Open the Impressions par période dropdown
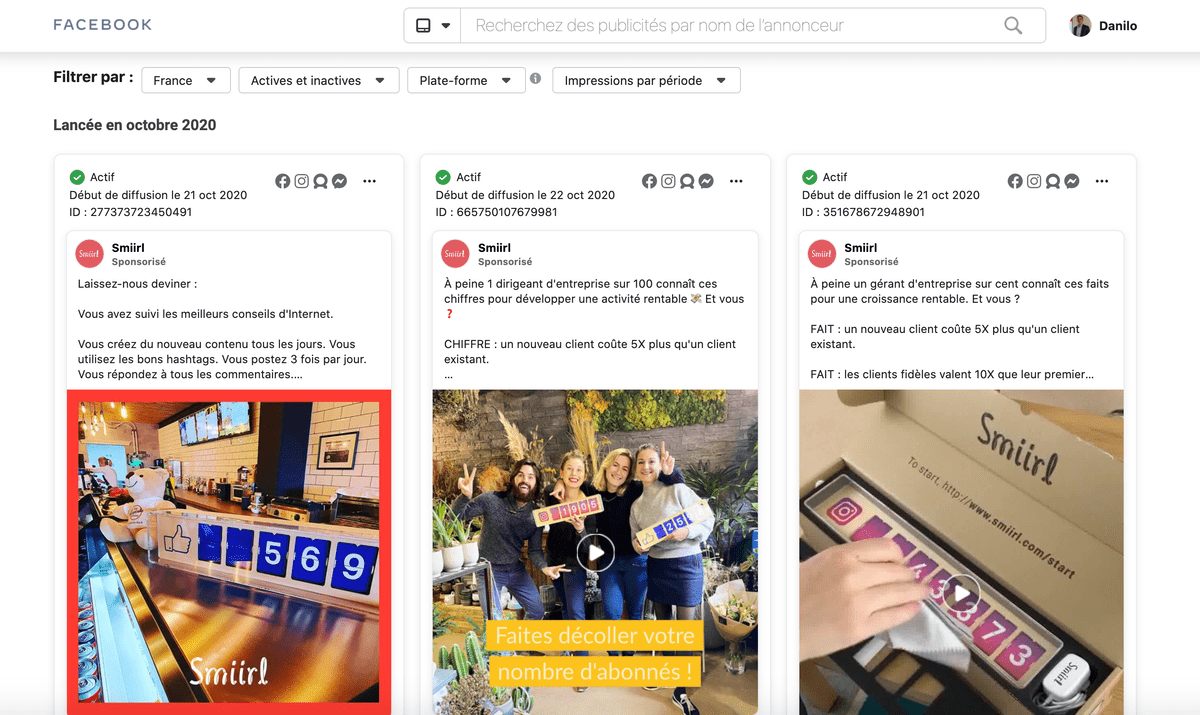 pyautogui.click(x=646, y=80)
